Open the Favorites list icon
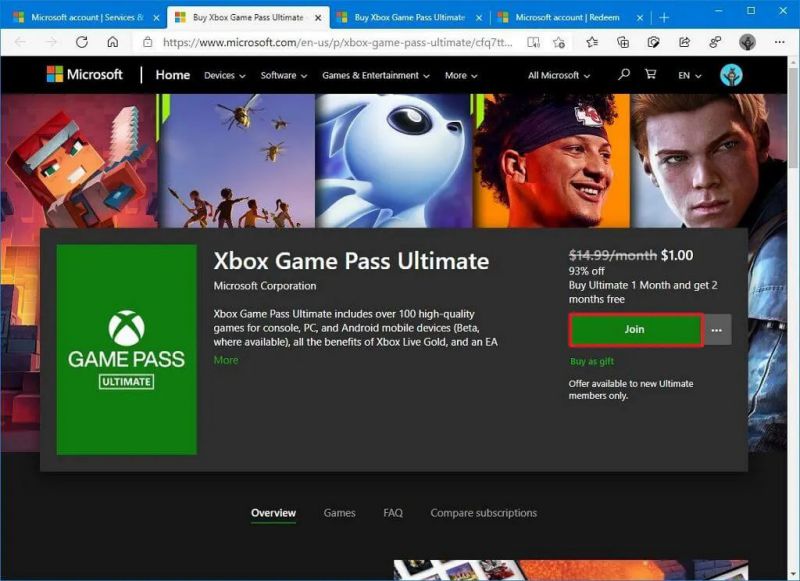This screenshot has width=800, height=581. click(x=592, y=42)
